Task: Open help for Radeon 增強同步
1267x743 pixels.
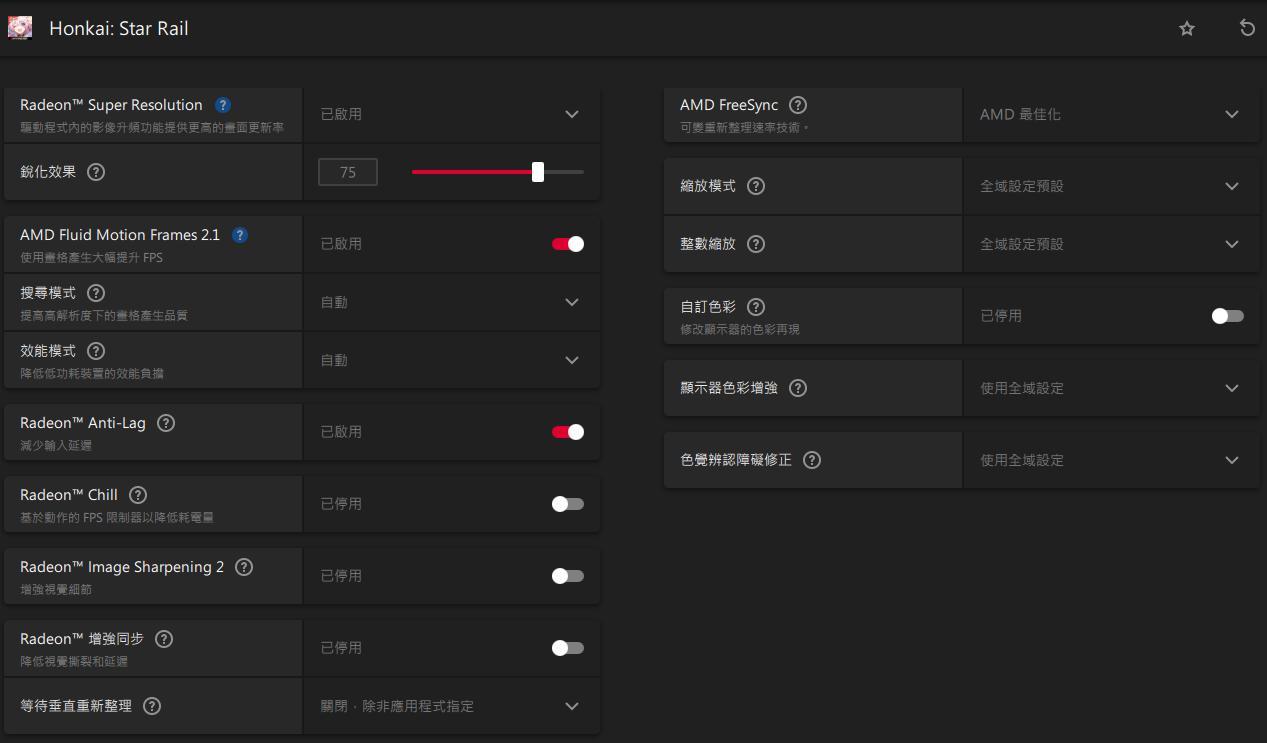Action: tap(164, 639)
